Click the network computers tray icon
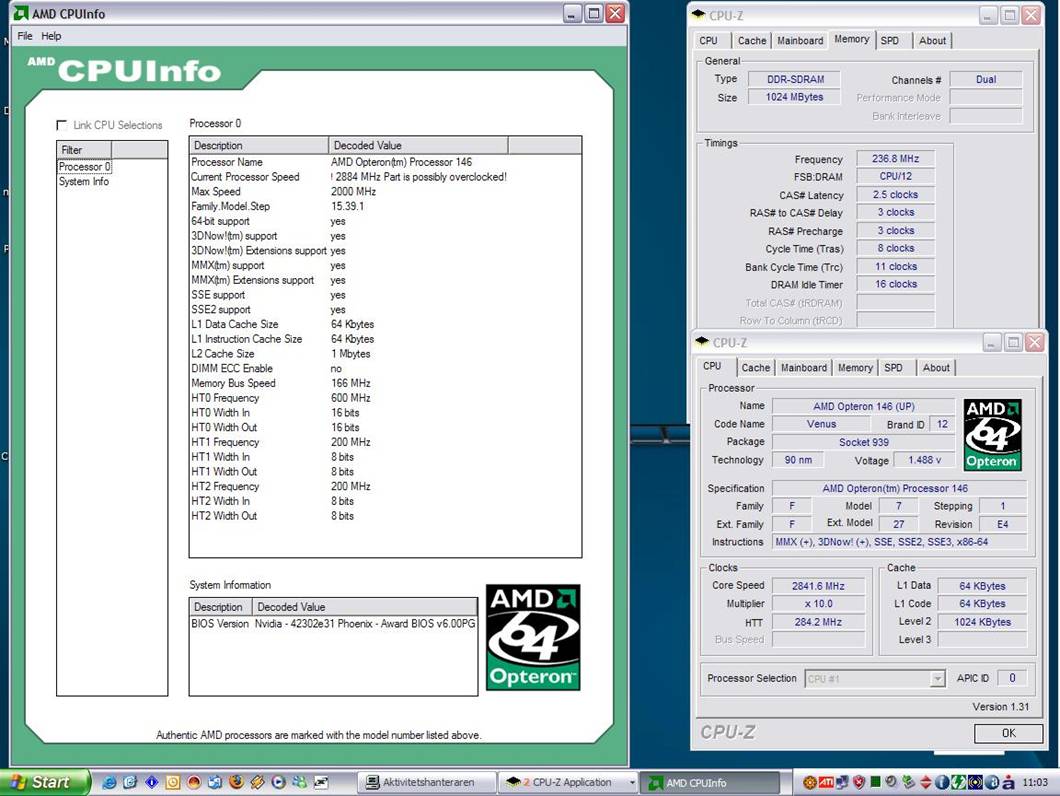The width and height of the screenshot is (1060, 796). click(x=842, y=782)
